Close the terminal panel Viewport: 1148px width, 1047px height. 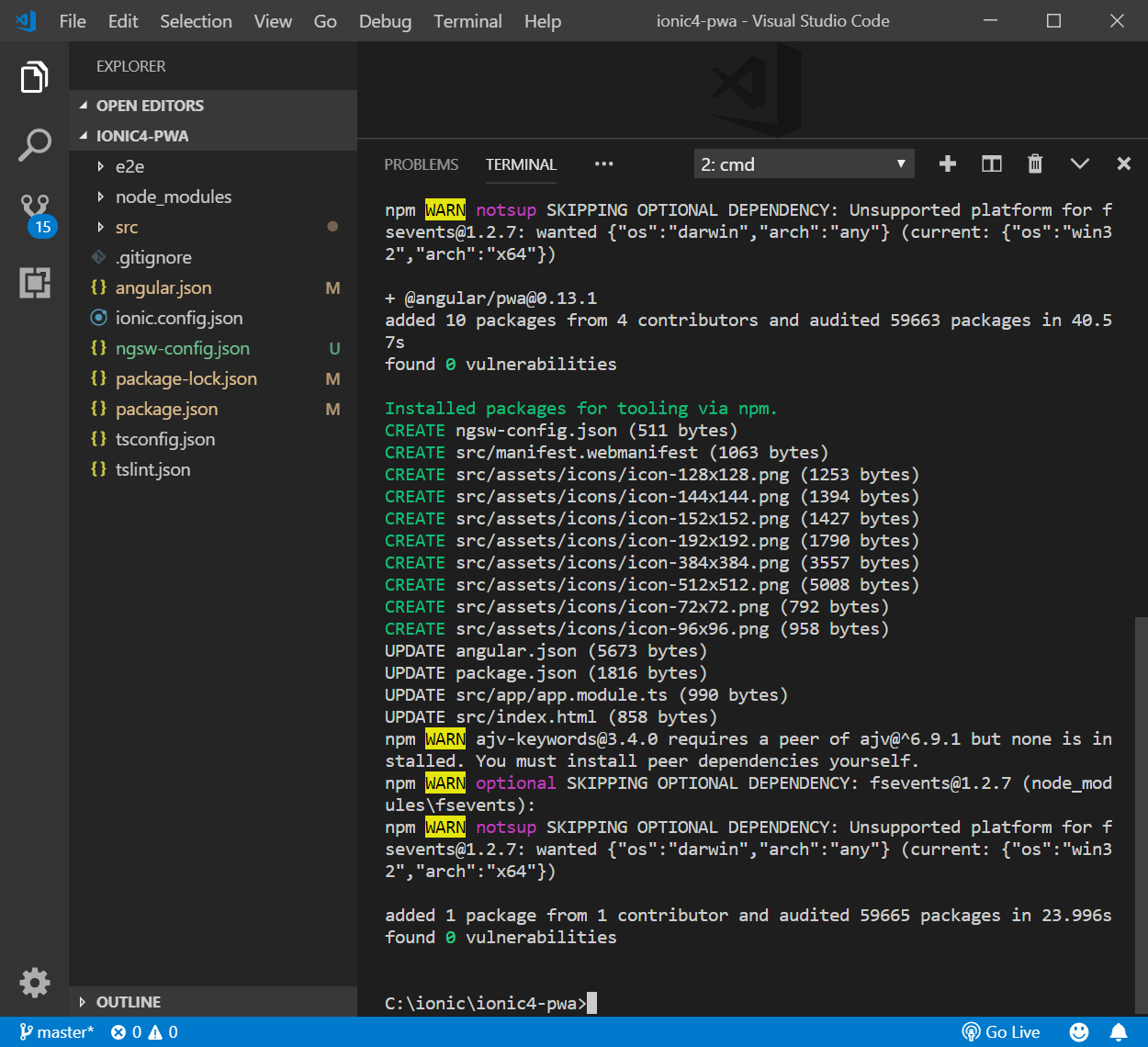1123,164
